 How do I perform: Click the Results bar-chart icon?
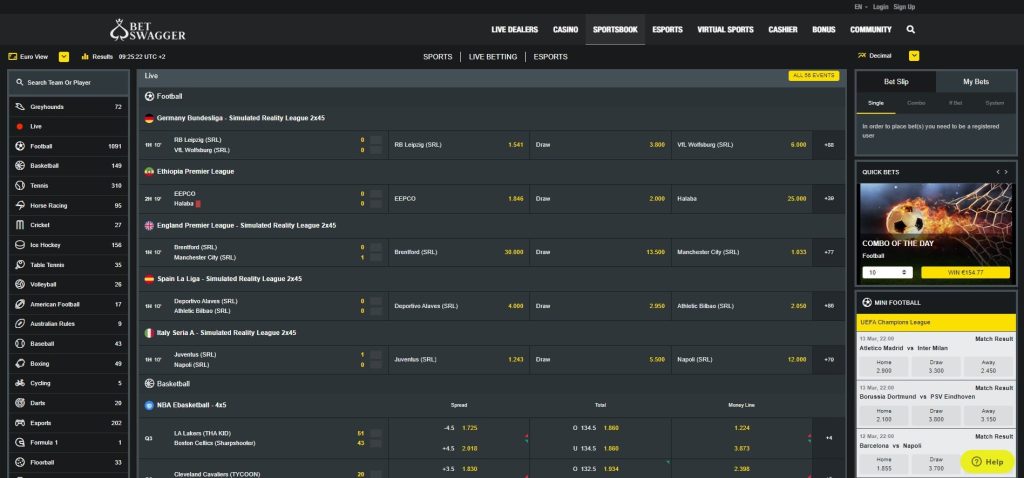point(85,56)
